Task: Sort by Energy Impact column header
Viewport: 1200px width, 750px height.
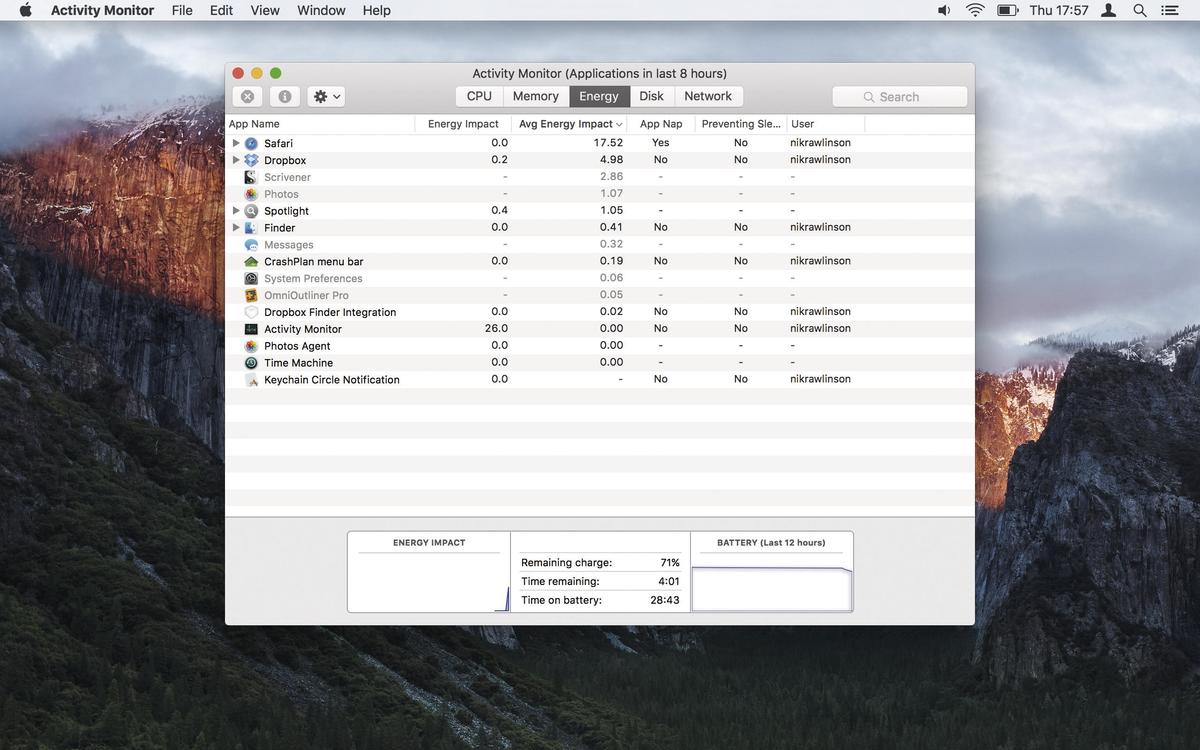Action: pos(463,124)
